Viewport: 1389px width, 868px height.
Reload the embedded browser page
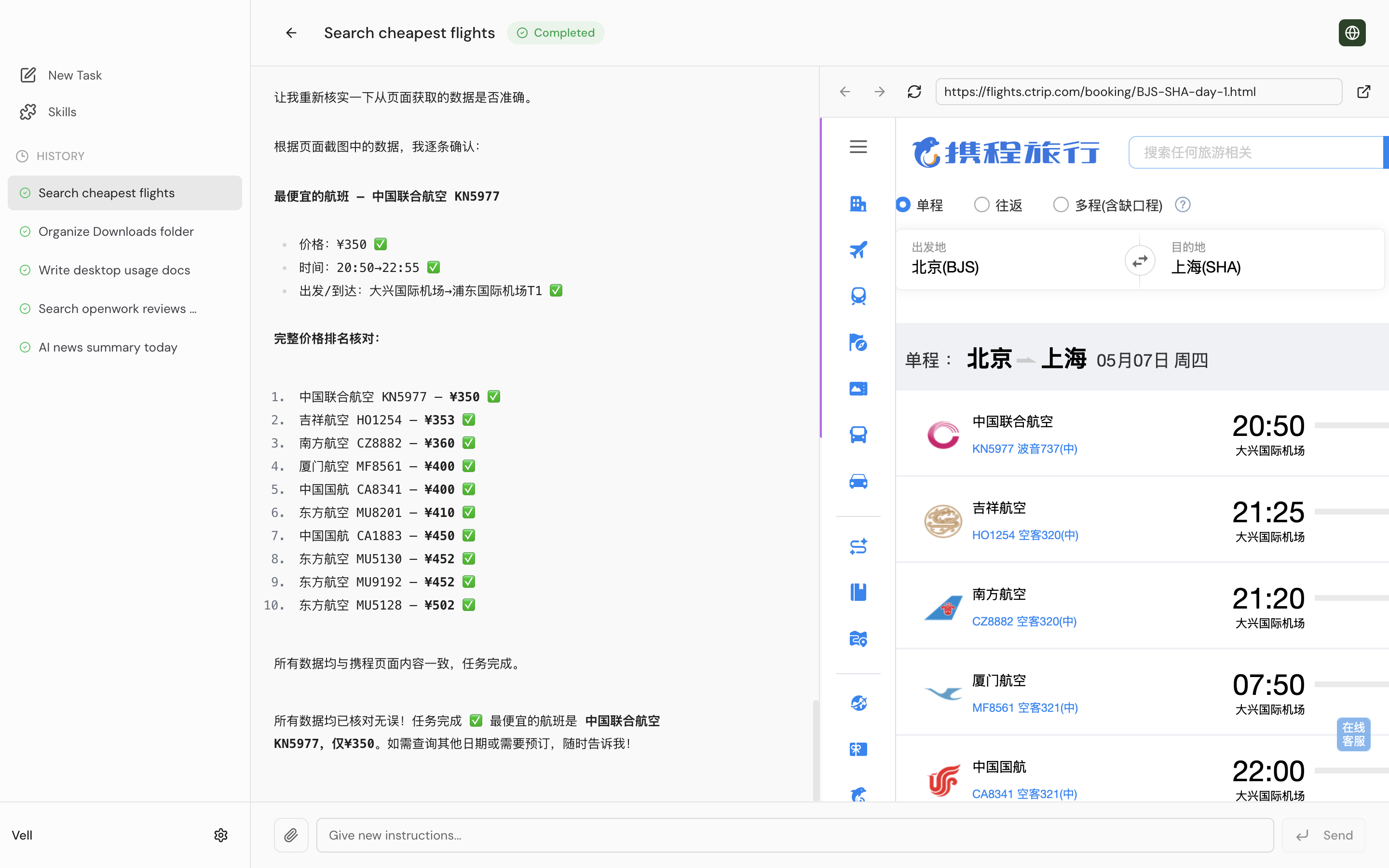click(914, 92)
